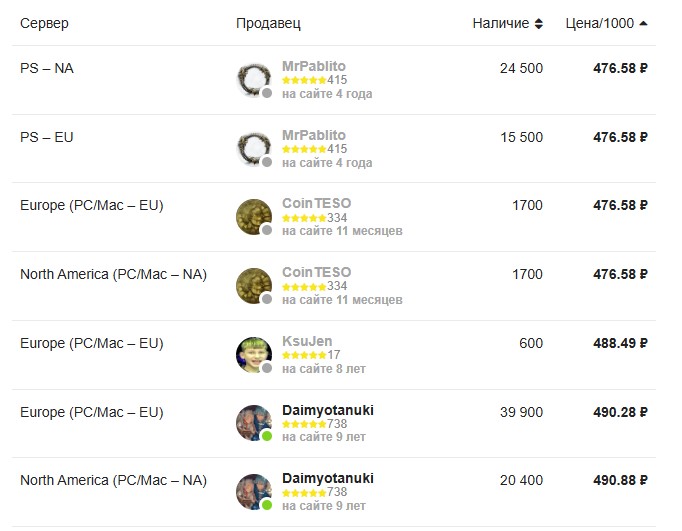
Task: Open Daimyotanuki name in 39 900 stock row
Action: pos(328,410)
